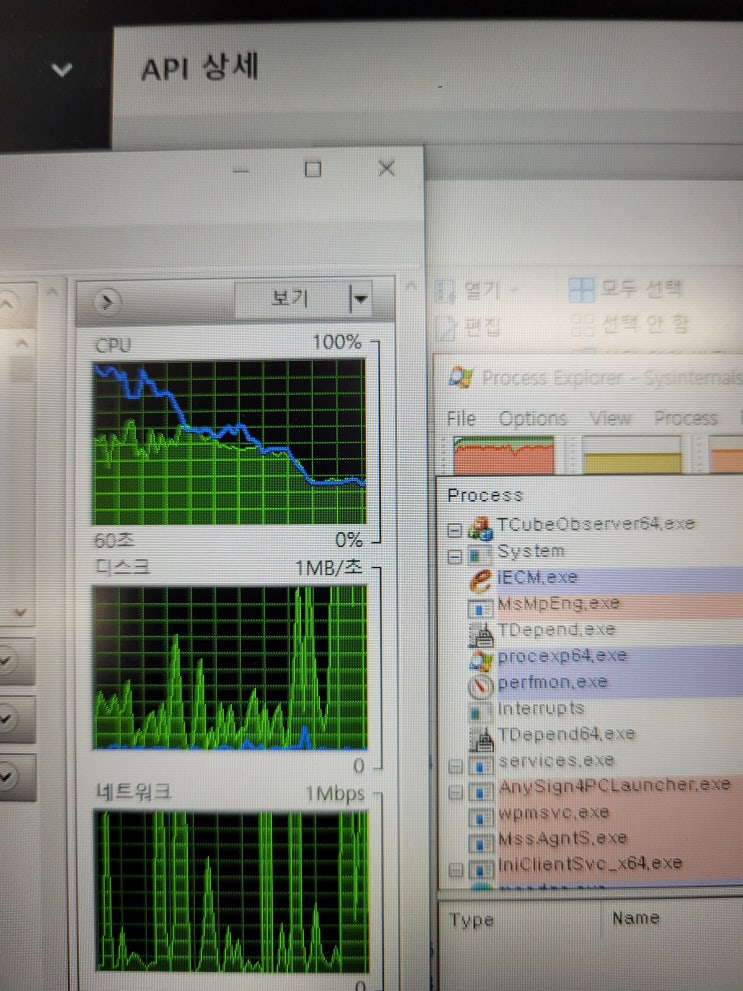Screen dimensions: 743x991
Task: Click the 디스크 (Disk) graph
Action: tap(230, 667)
